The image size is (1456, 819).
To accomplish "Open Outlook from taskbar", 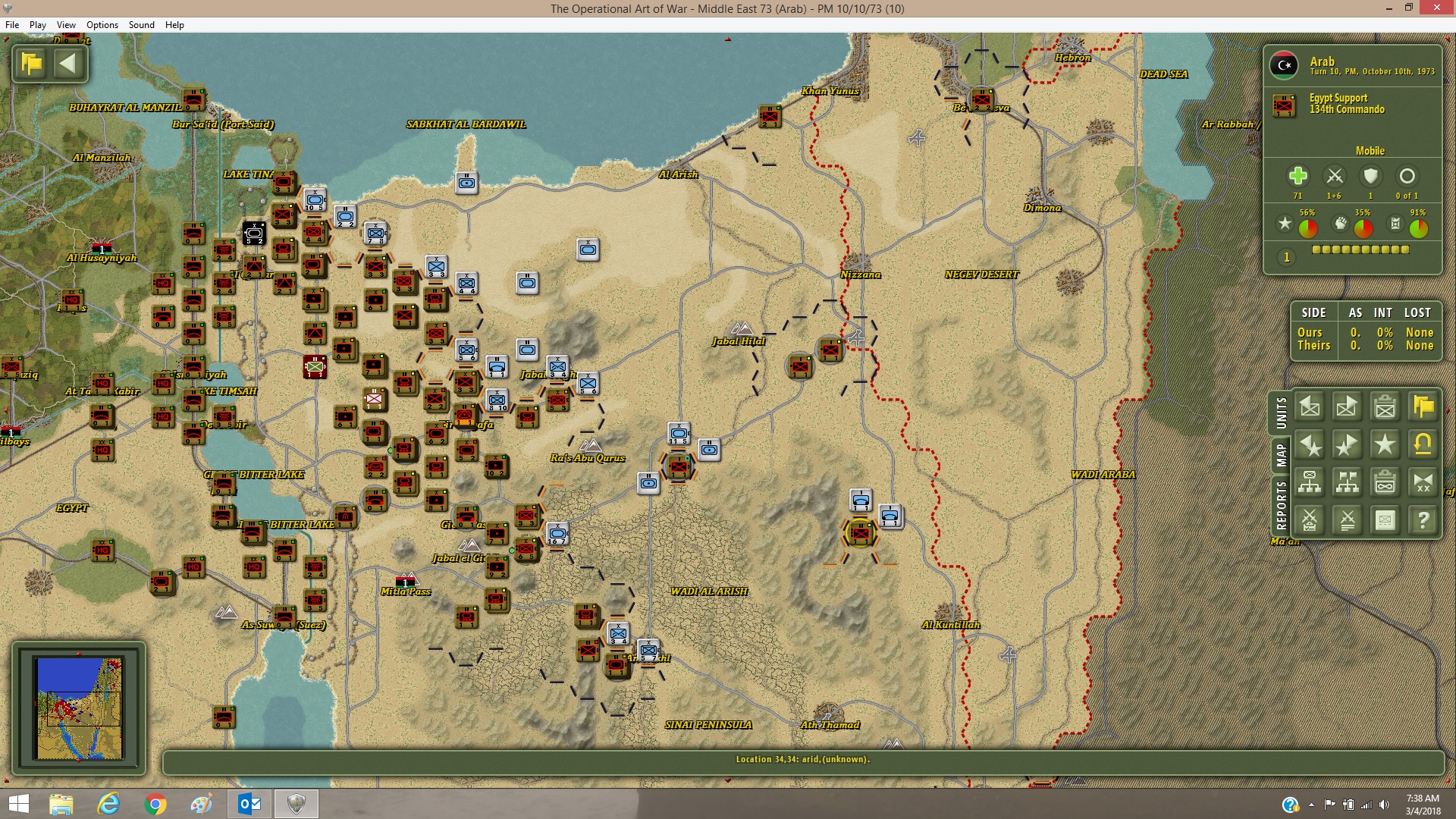I will click(249, 804).
